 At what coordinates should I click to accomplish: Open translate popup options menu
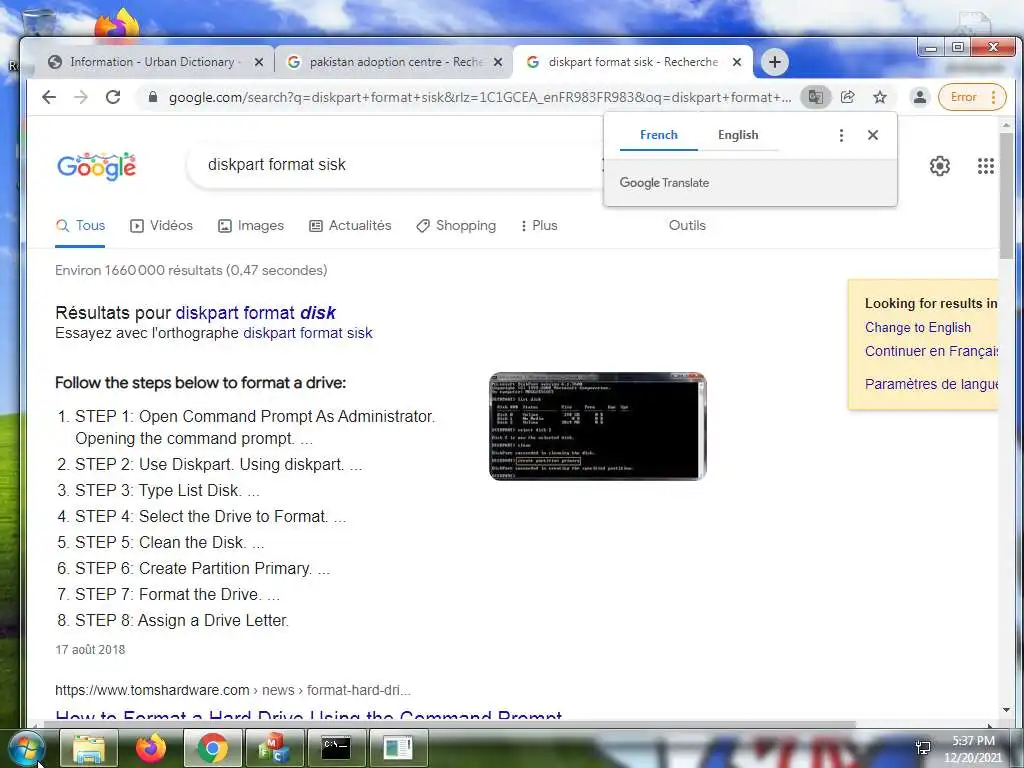tap(841, 135)
